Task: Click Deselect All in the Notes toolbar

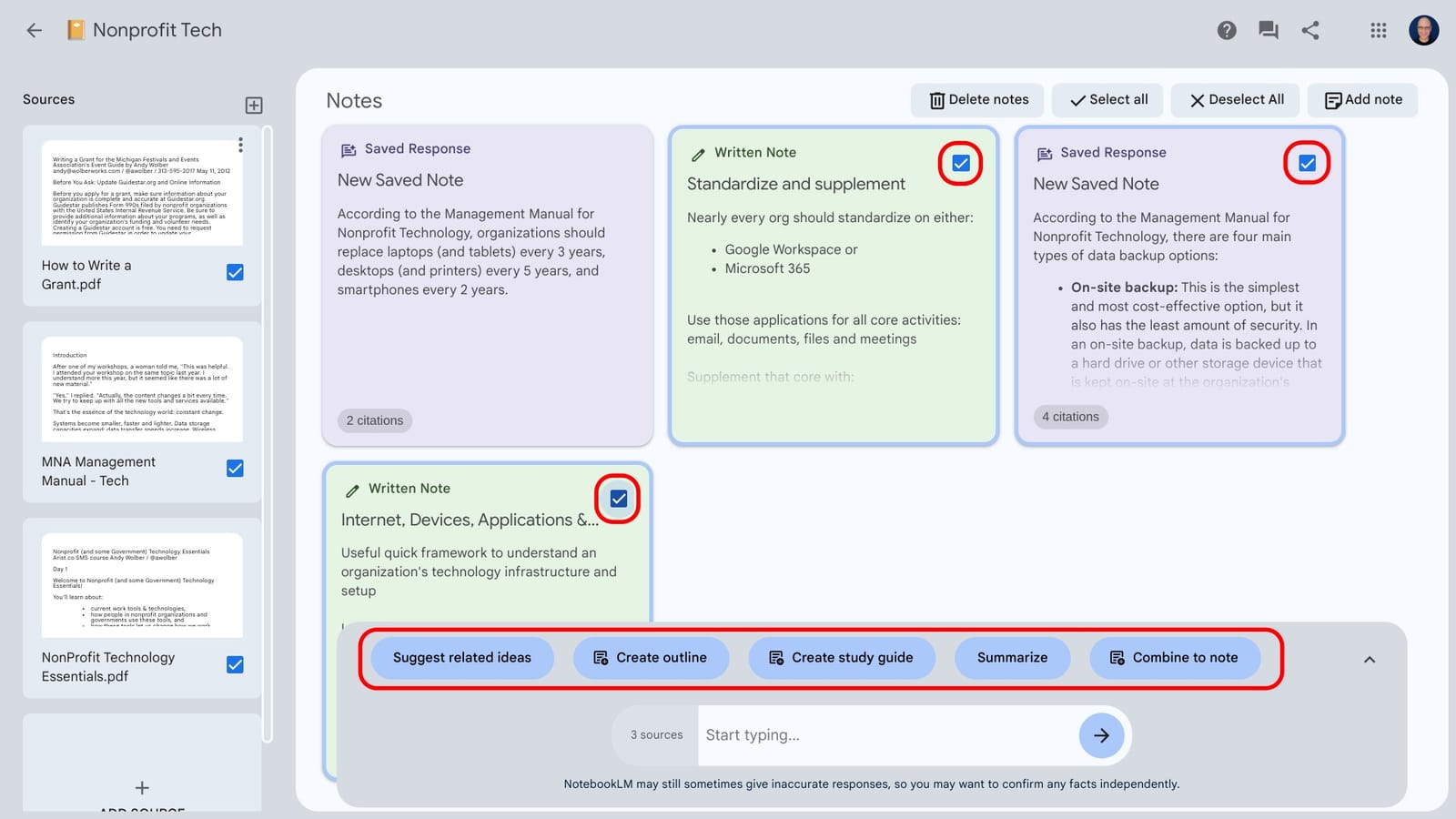Action: (x=1235, y=100)
